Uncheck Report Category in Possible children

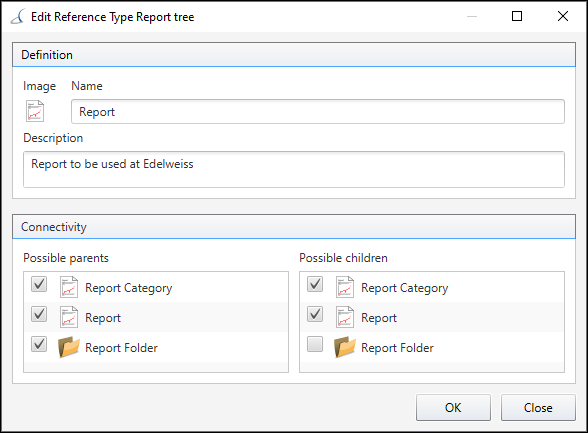(315, 284)
